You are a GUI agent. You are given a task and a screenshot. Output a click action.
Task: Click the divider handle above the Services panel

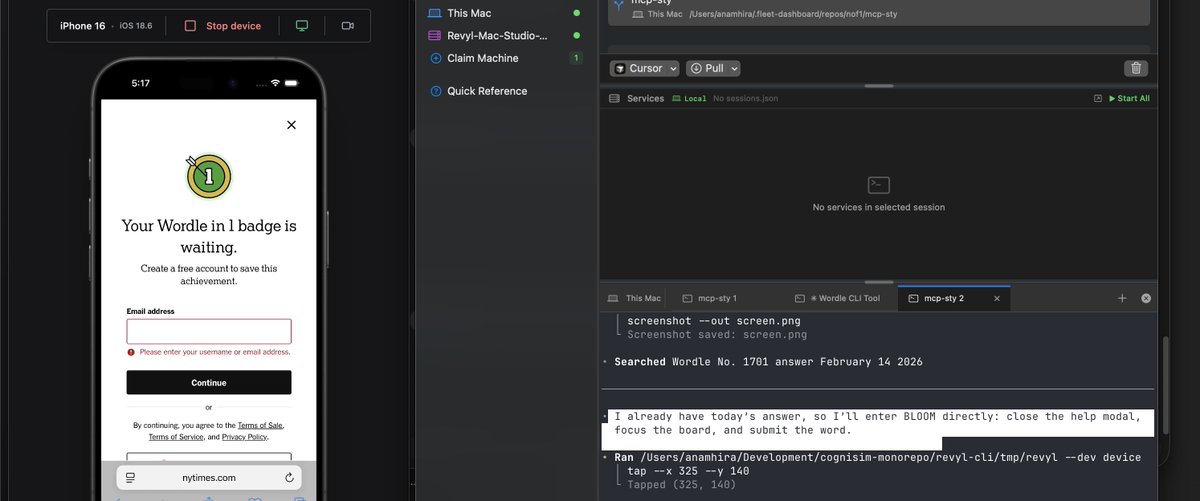(x=878, y=86)
